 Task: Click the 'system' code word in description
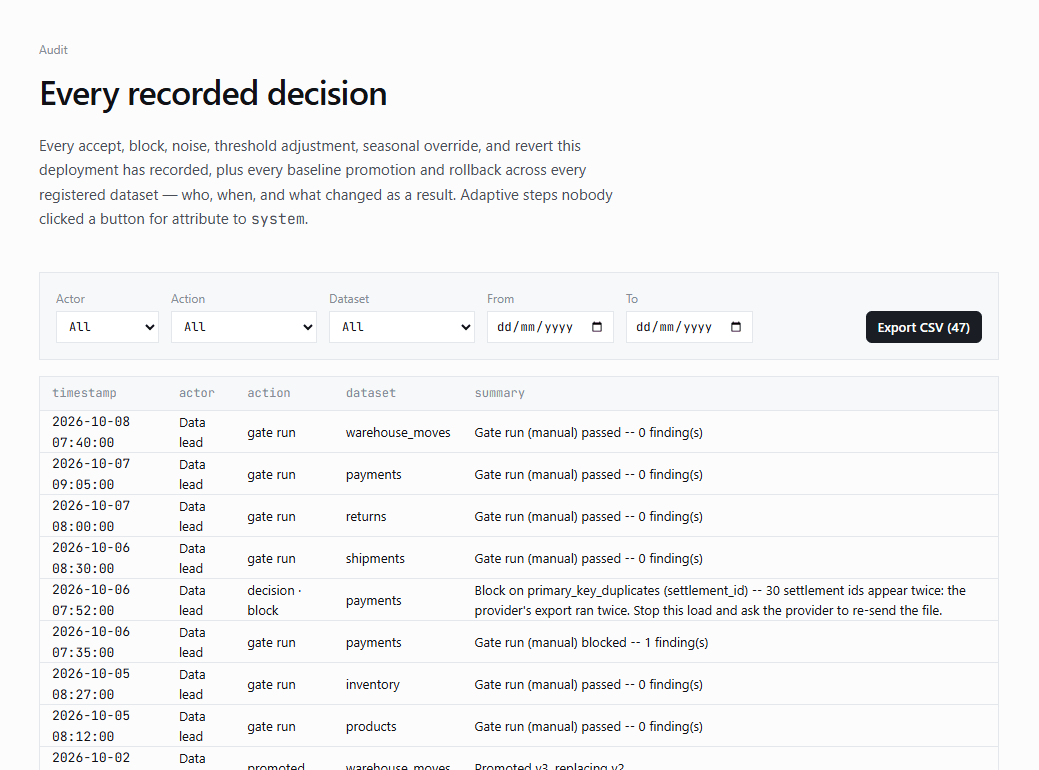pos(278,219)
